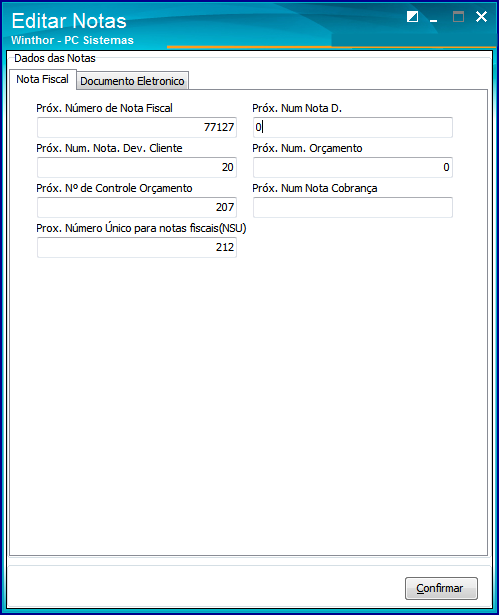Focus the Próx. Número de Nota Fiscal field
The width and height of the screenshot is (499, 615).
[x=137, y=127]
